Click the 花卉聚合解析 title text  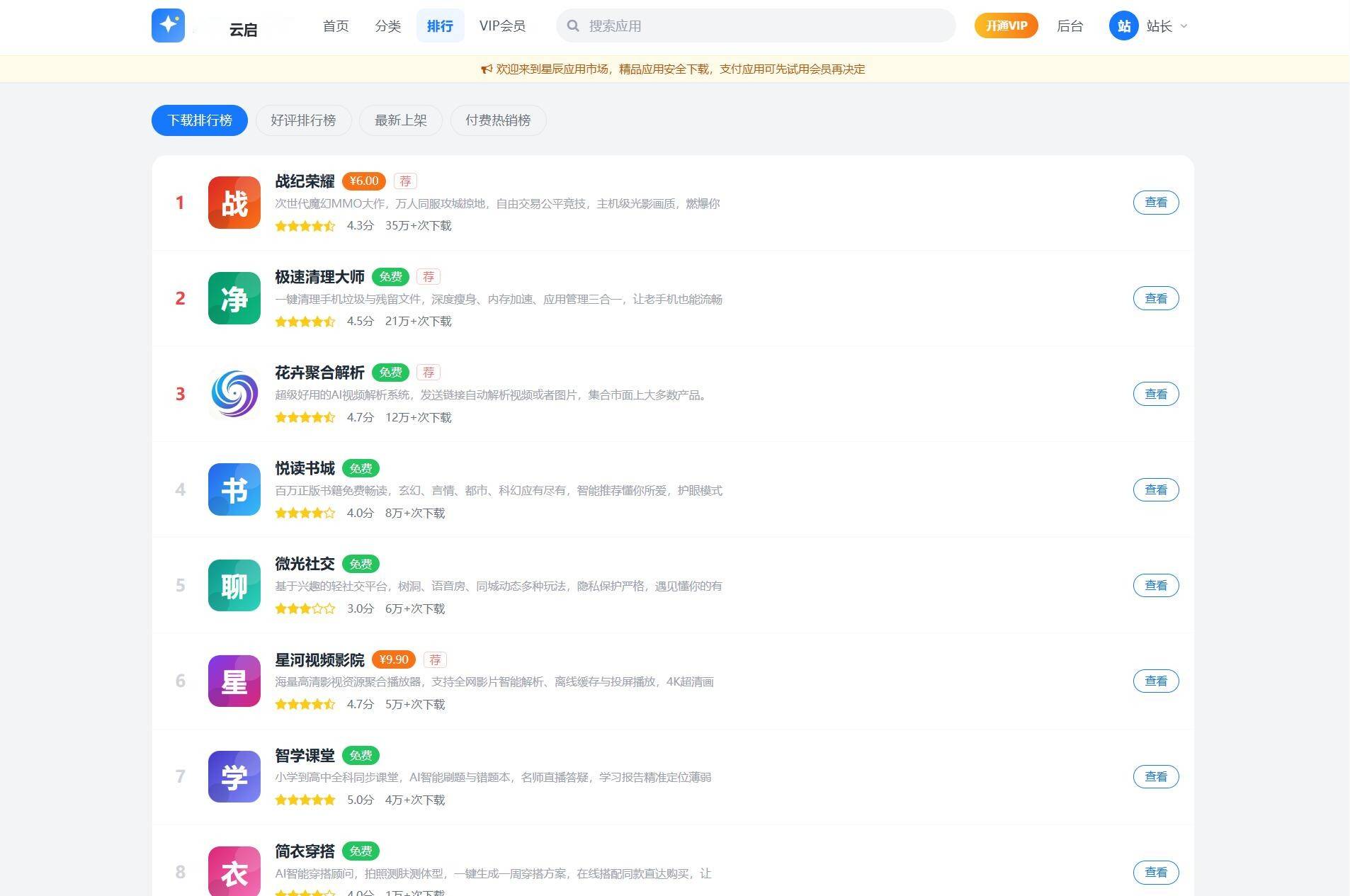[319, 373]
